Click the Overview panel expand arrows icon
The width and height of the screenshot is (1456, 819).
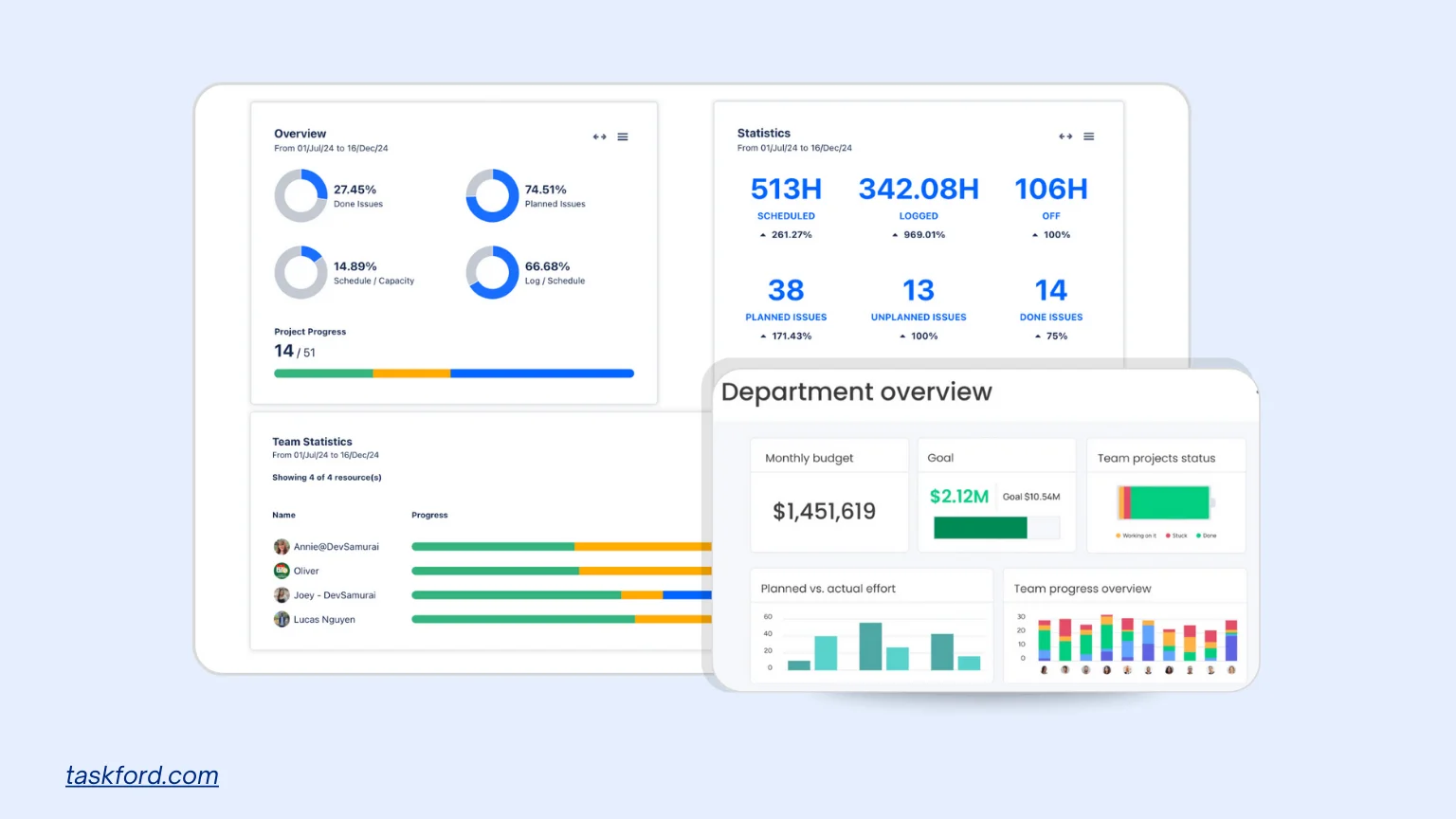click(599, 137)
